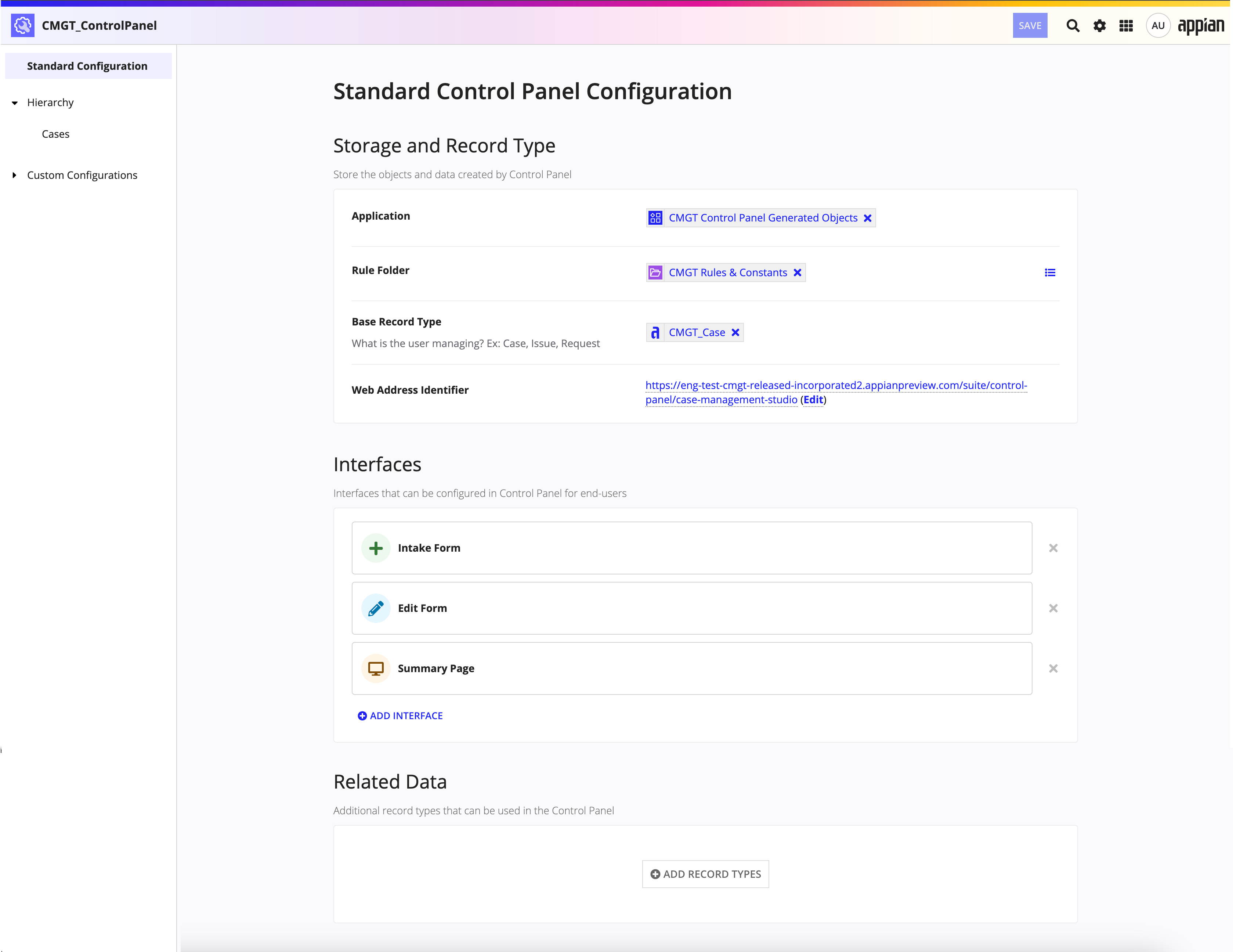Open the control-panel web address link
The height and width of the screenshot is (952, 1233).
click(x=836, y=392)
